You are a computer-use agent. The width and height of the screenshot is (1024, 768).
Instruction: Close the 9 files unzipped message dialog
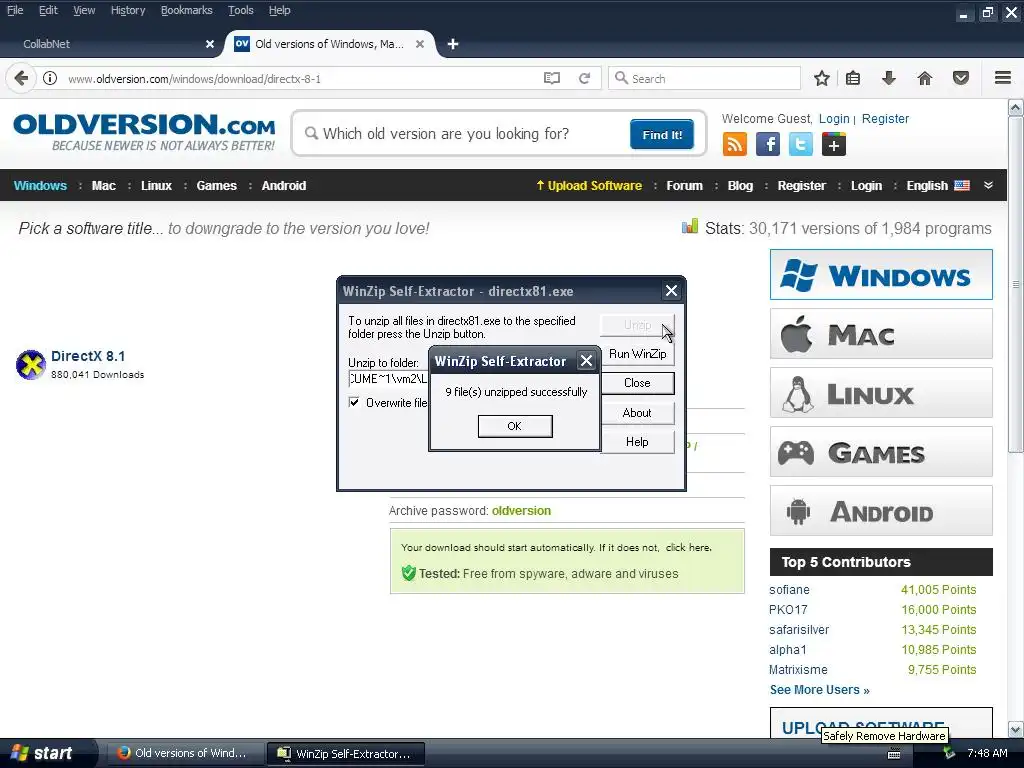click(586, 360)
